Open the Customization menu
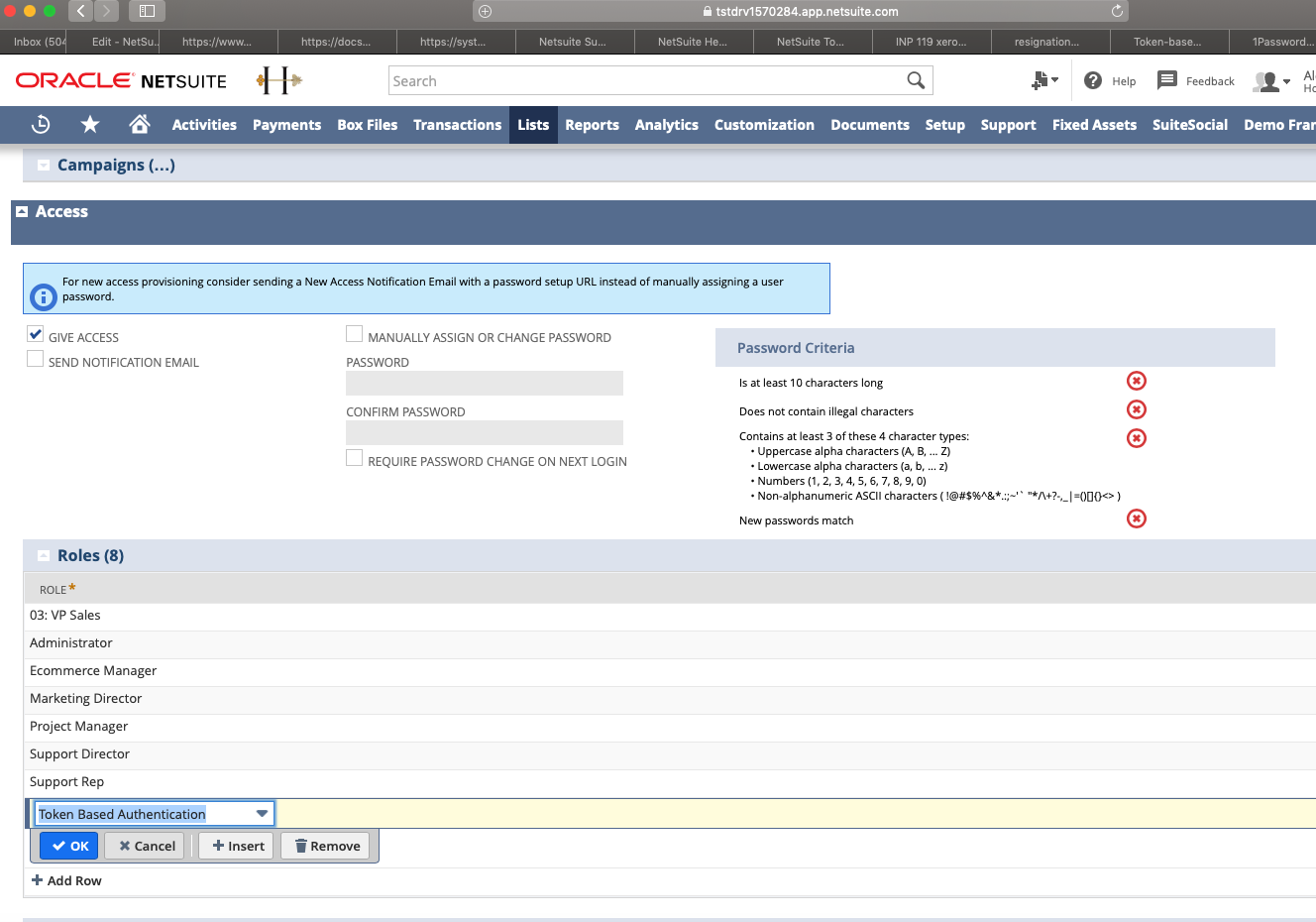Screen dimensions: 1316x922 click(x=764, y=125)
